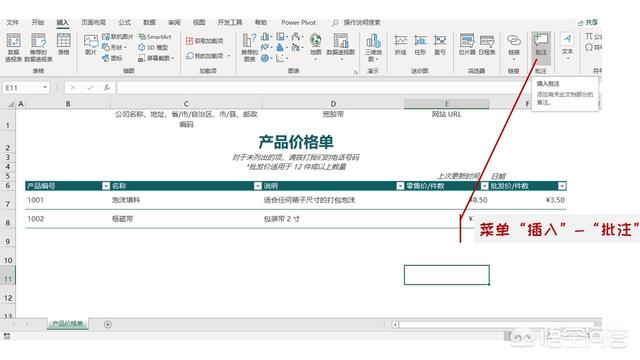Open the Screenshot (屏幕截图) dropdown
The image size is (640, 360).
[x=156, y=58]
